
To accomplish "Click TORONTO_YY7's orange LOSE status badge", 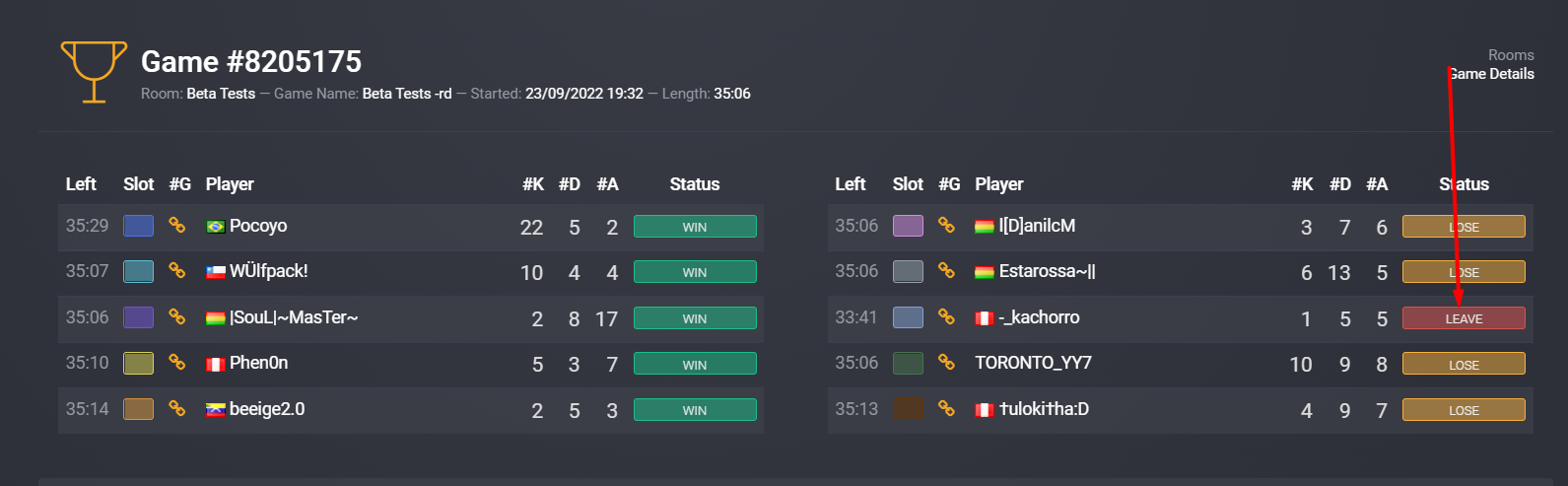I will coord(1464,365).
